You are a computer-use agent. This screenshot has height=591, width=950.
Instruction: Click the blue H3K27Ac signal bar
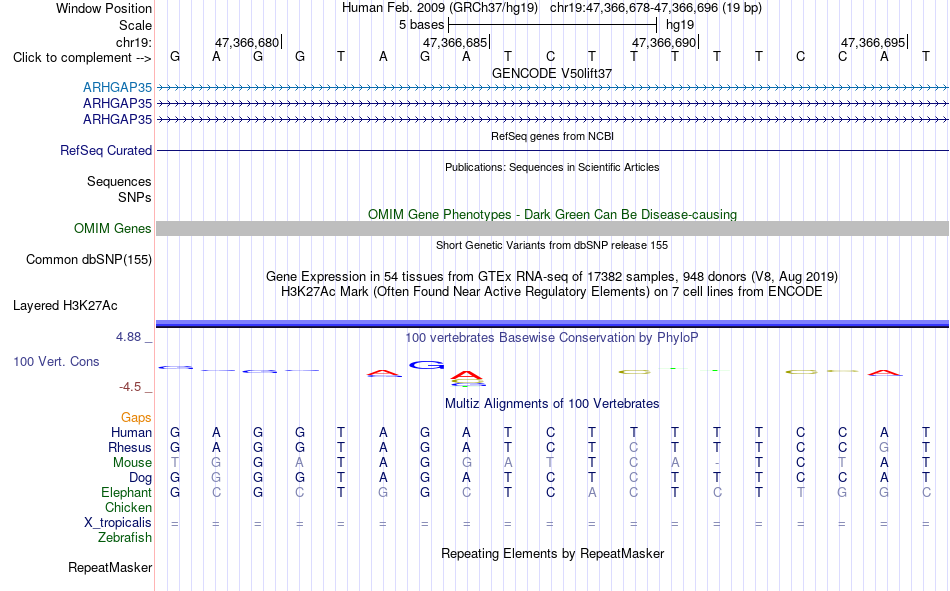[552, 324]
